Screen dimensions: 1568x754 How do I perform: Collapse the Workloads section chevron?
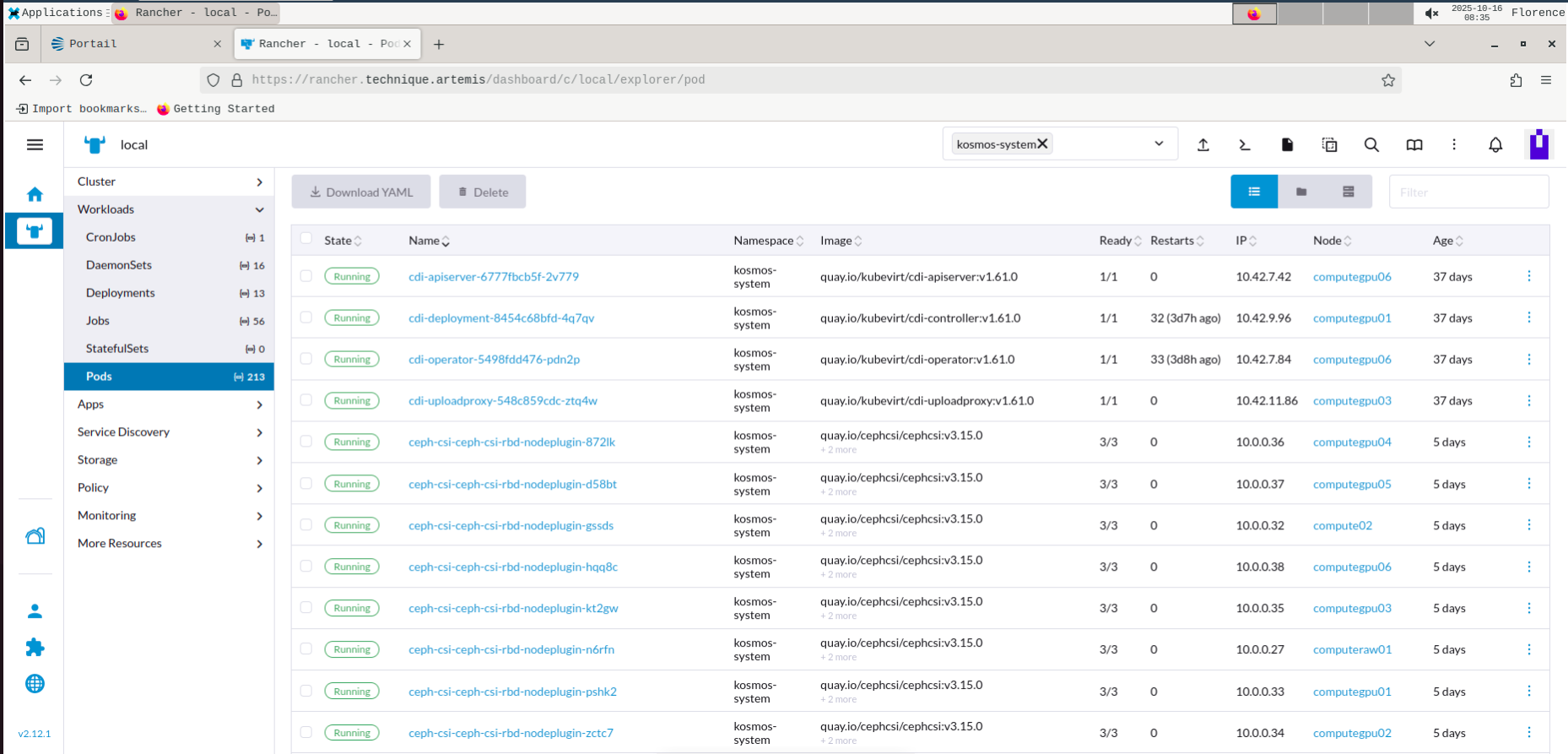[x=259, y=209]
